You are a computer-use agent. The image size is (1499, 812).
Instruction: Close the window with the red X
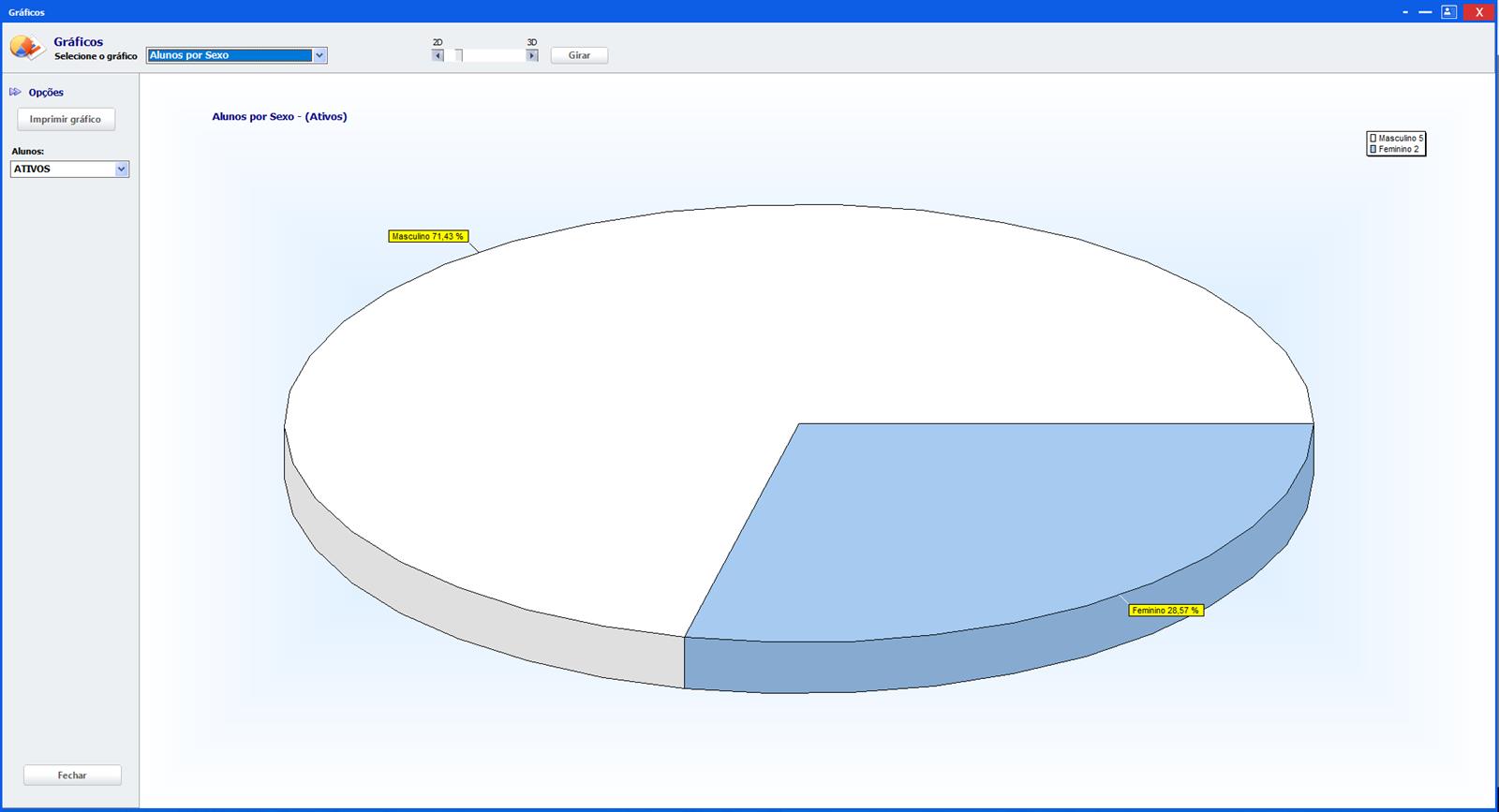(1479, 12)
